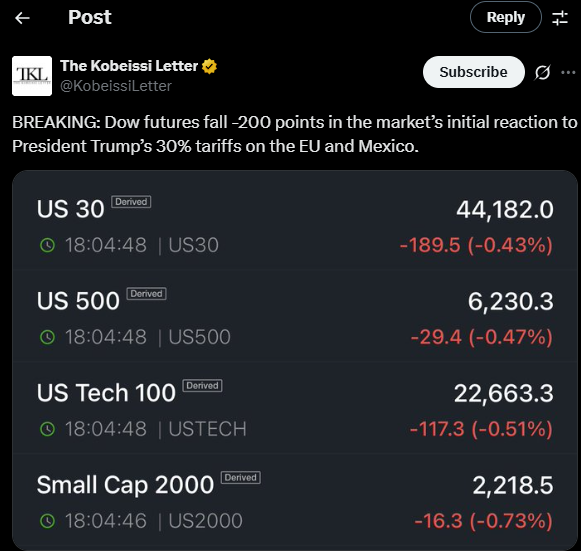
Task: Click the clock icon in US Tech 100 row
Action: (47, 429)
